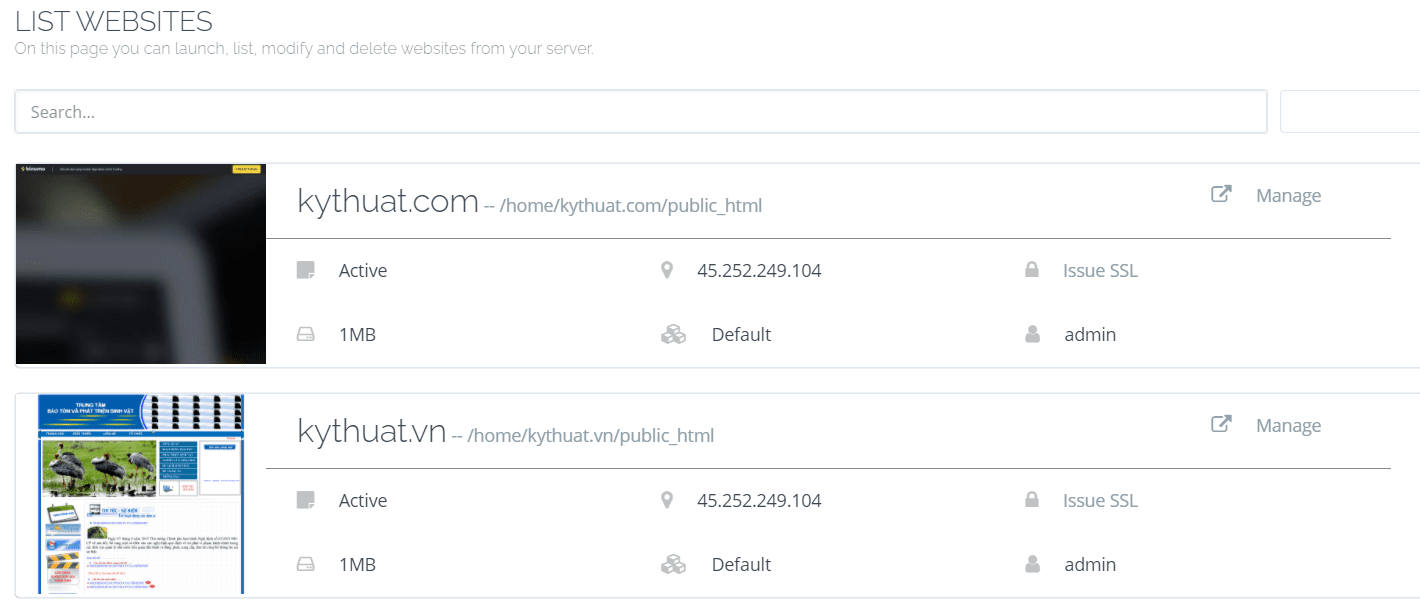Screen dimensions: 1420x608
Task: Click the lock icon for kythuat.vn SSL
Action: pyautogui.click(x=1031, y=499)
